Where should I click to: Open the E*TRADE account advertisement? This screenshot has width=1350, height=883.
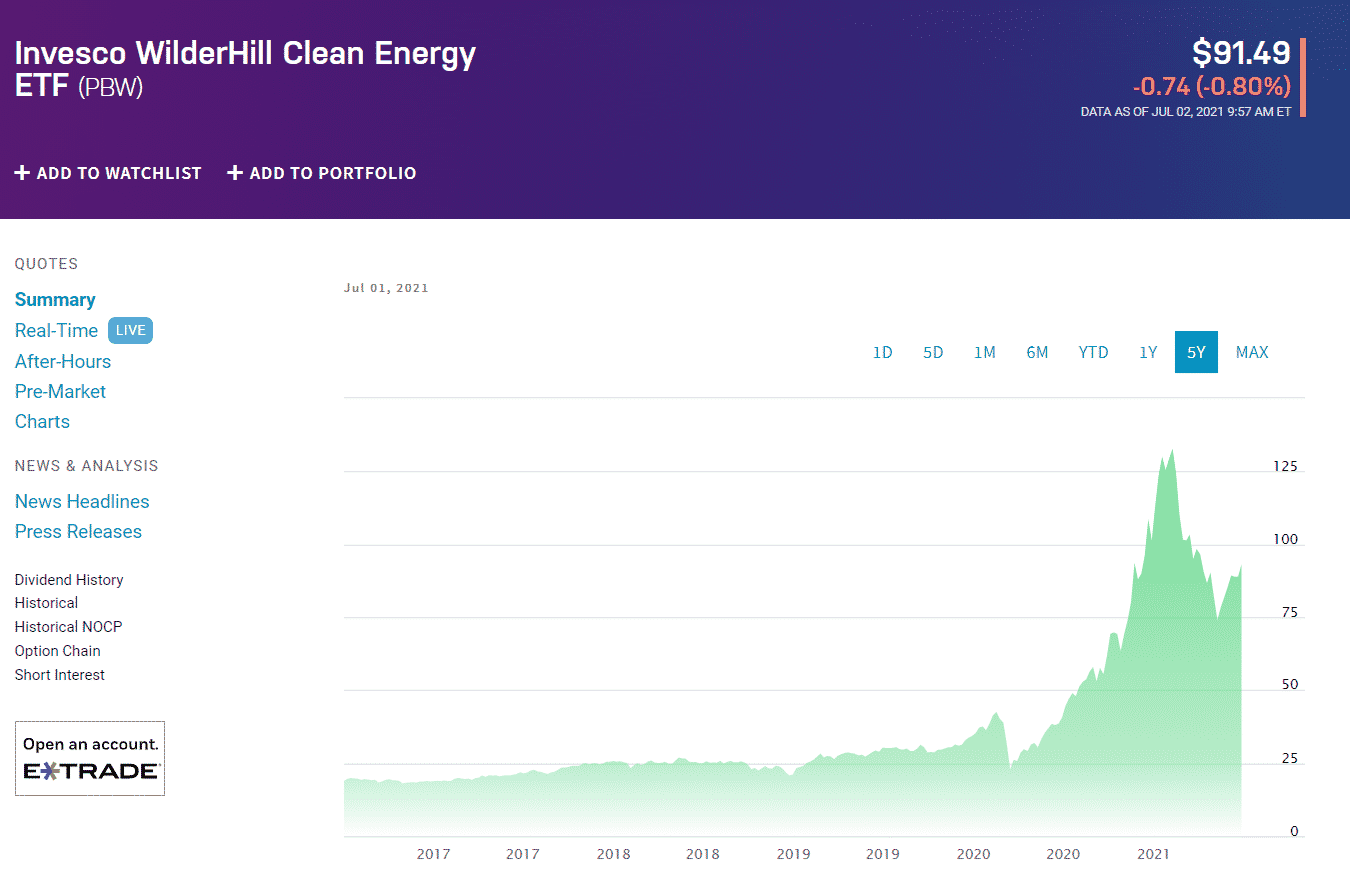pyautogui.click(x=90, y=758)
